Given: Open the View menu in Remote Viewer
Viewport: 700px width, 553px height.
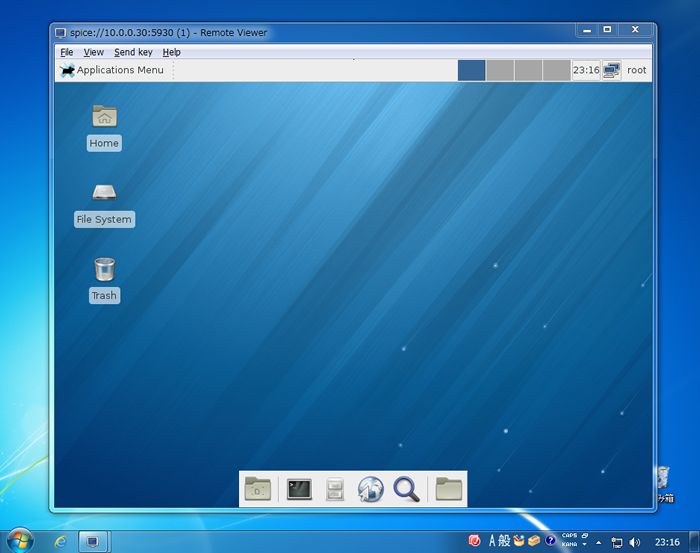Looking at the screenshot, I should point(94,52).
